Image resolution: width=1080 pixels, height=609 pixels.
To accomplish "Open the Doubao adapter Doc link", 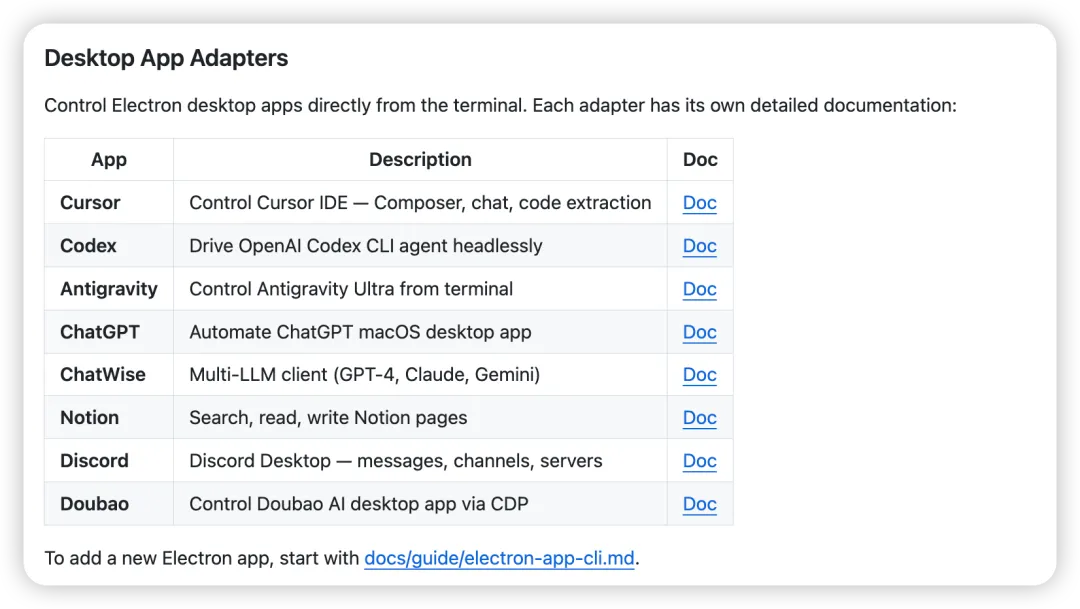I will click(699, 504).
